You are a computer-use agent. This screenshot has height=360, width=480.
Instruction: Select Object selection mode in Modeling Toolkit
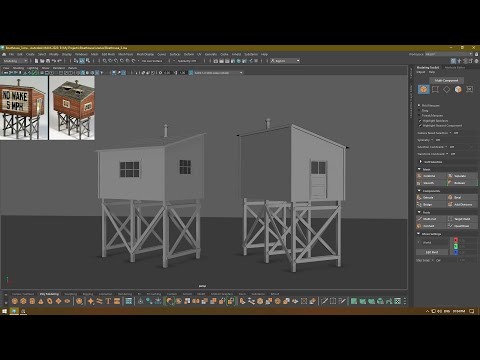click(x=424, y=89)
